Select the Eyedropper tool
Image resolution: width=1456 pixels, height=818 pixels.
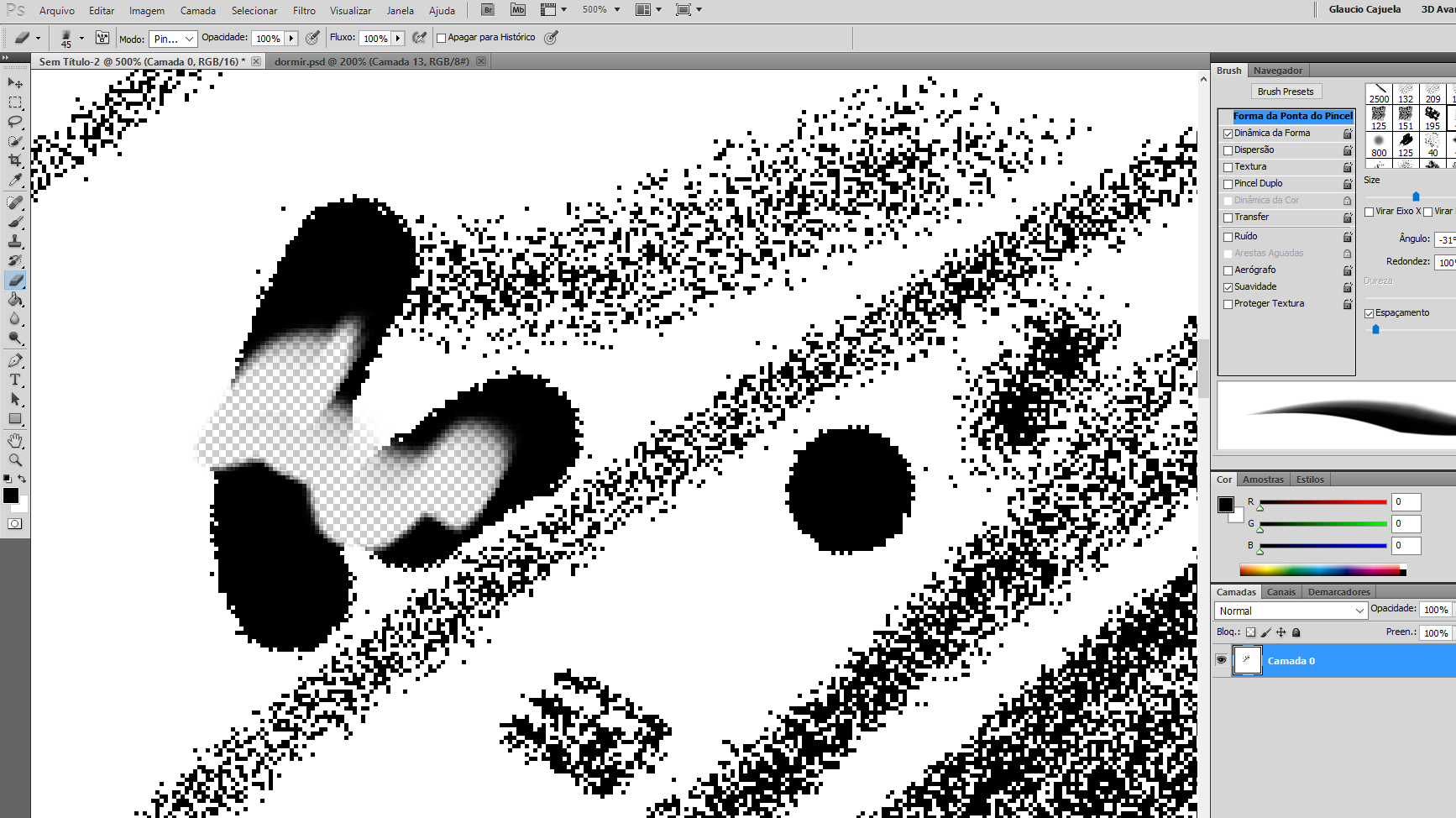point(14,180)
